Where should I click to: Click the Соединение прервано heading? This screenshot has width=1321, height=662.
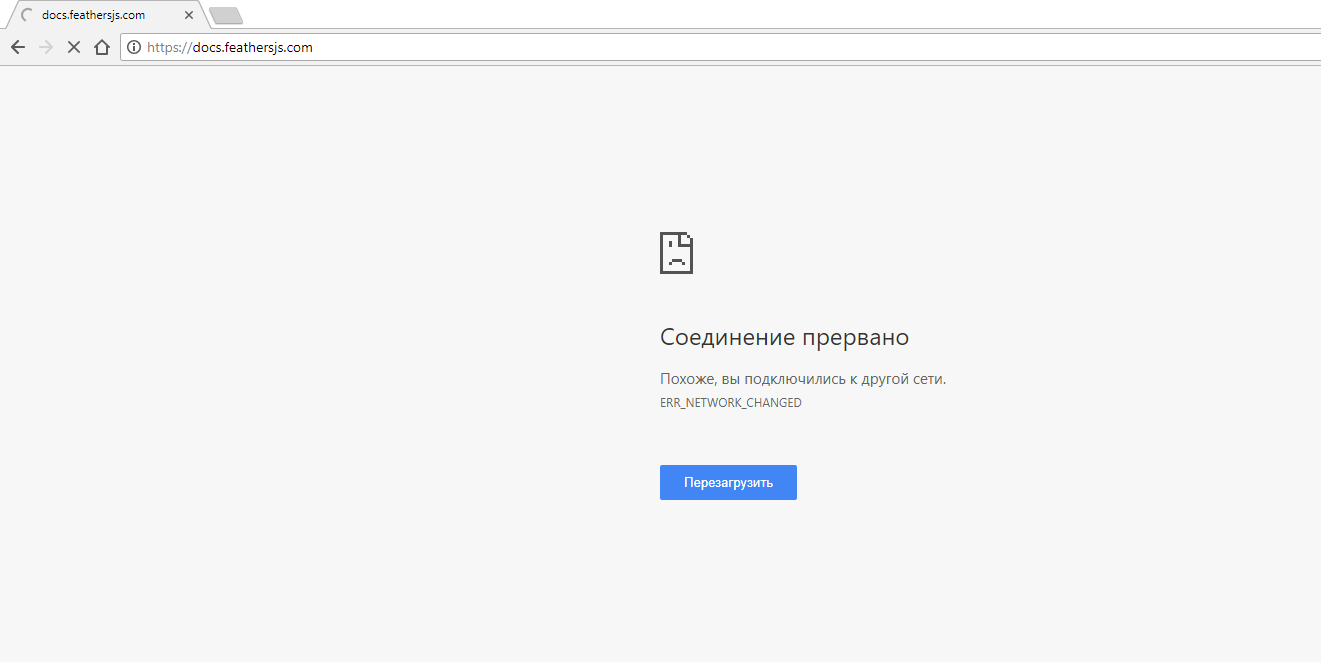[x=784, y=337]
